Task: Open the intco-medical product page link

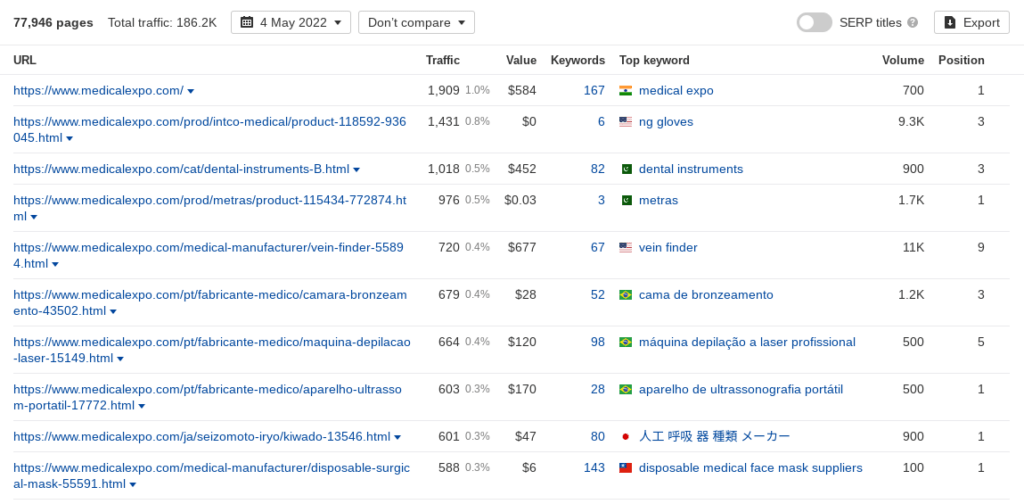Action: pyautogui.click(x=210, y=130)
